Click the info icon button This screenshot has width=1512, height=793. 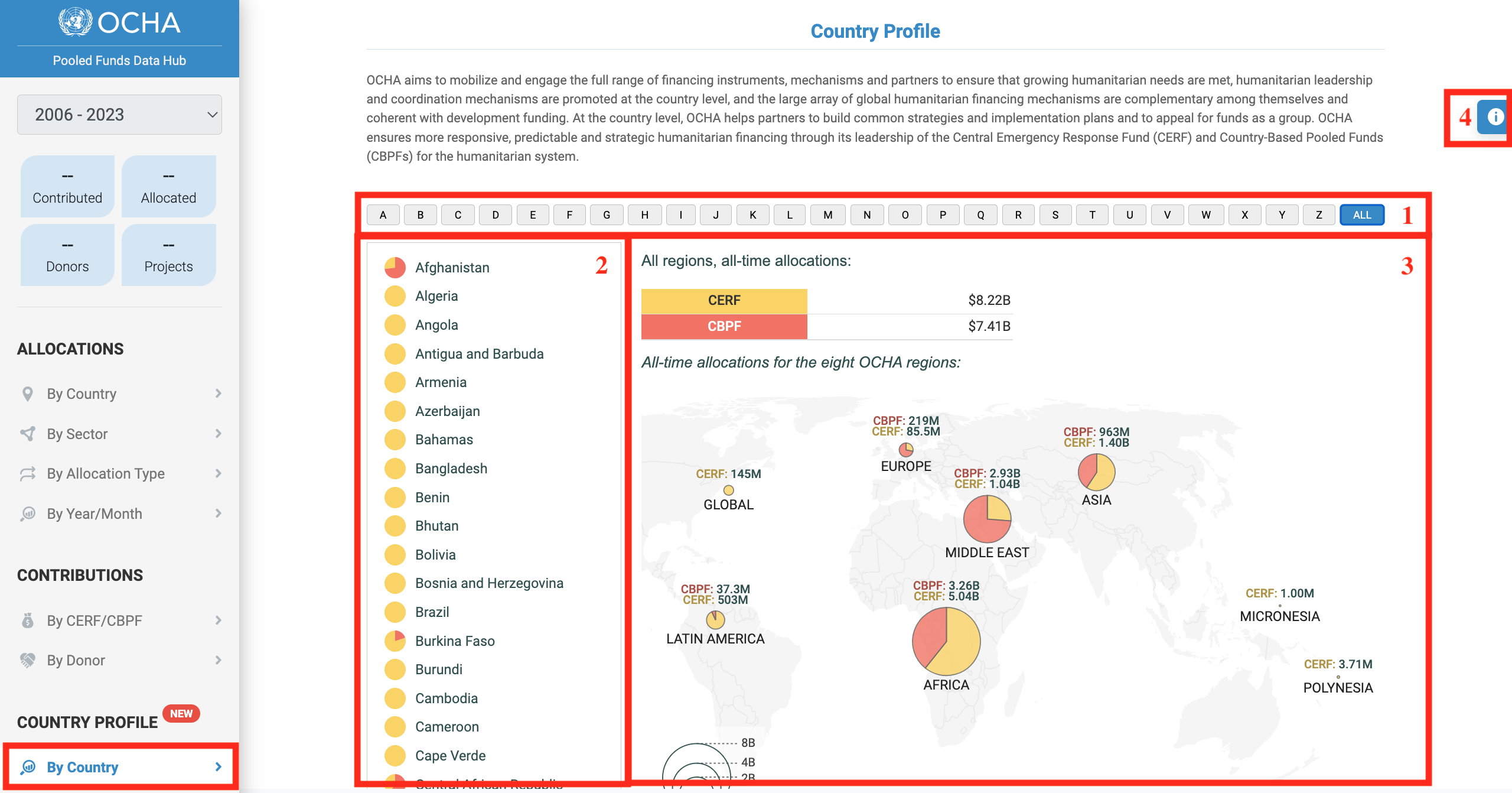[1495, 117]
